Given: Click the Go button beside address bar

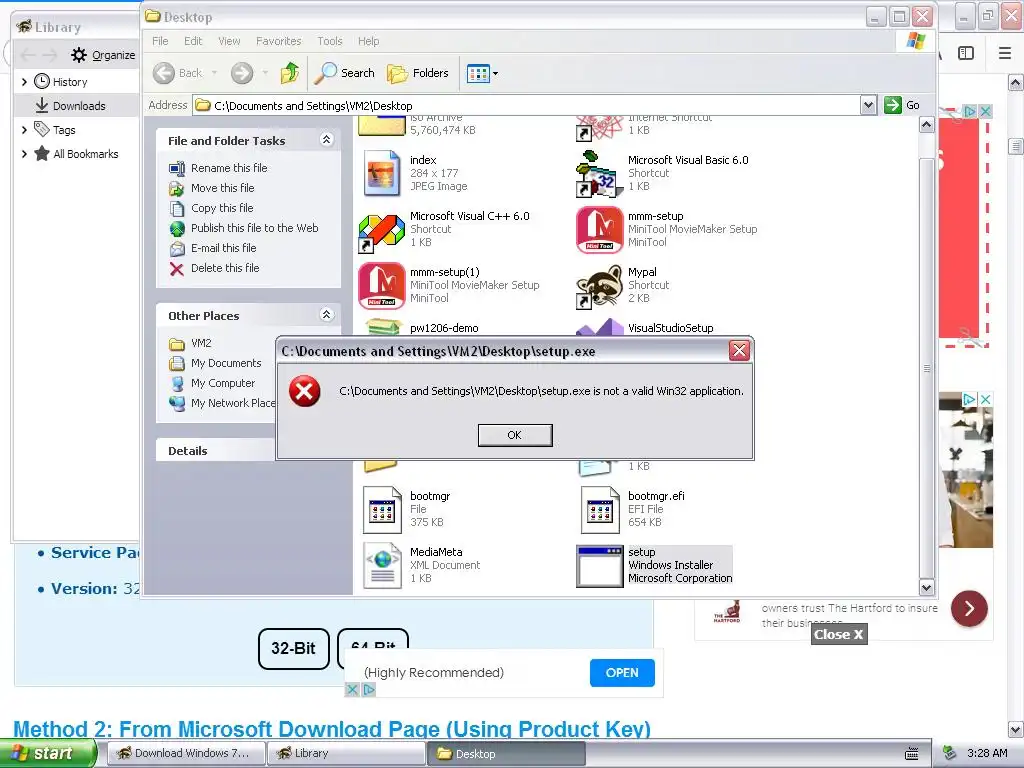Looking at the screenshot, I should point(902,105).
